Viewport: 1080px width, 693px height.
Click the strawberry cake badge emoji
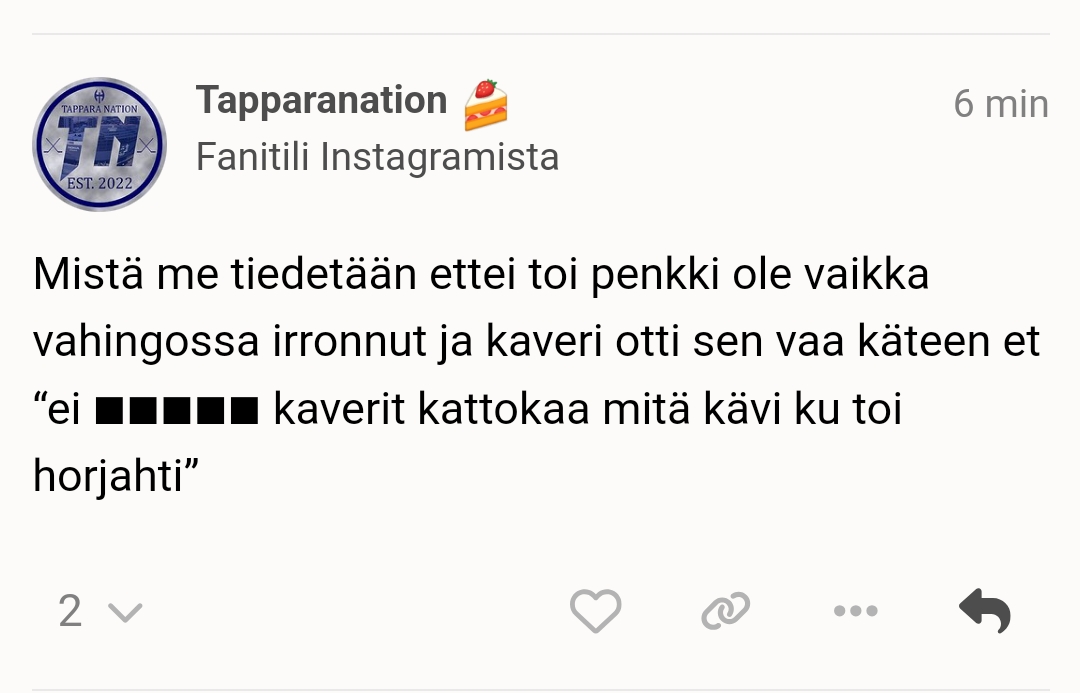[486, 104]
